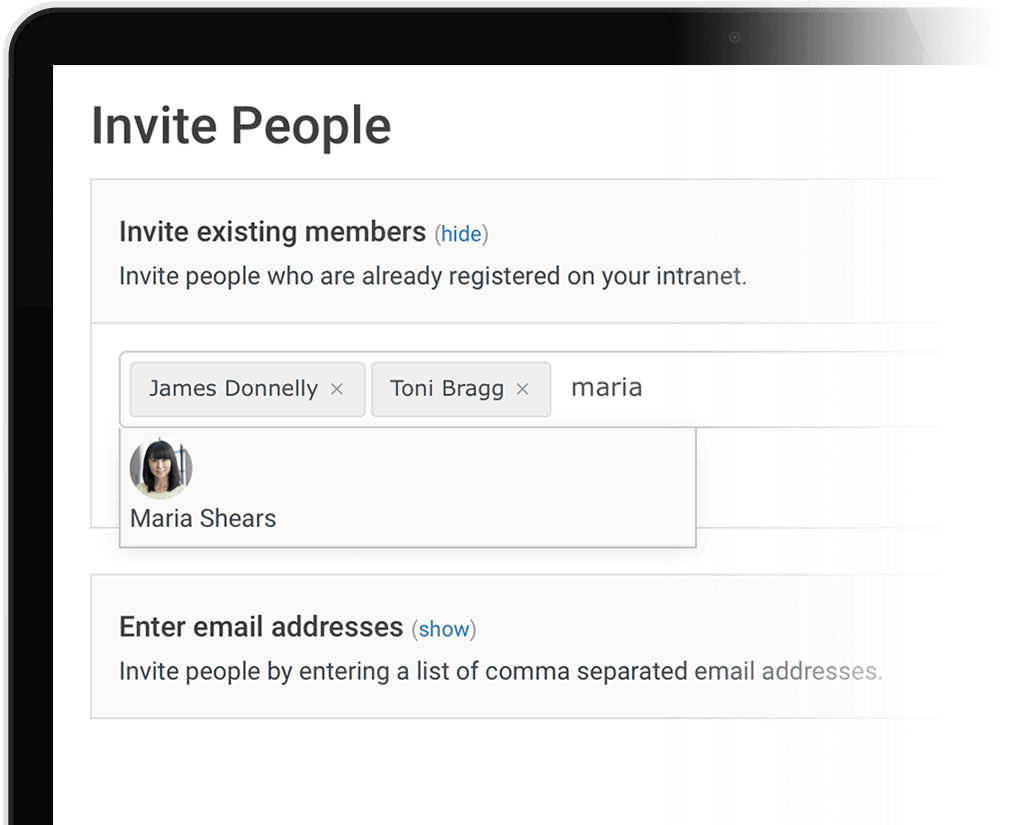The height and width of the screenshot is (825, 1033).
Task: Click the James Donnelly tag label
Action: pyautogui.click(x=233, y=389)
